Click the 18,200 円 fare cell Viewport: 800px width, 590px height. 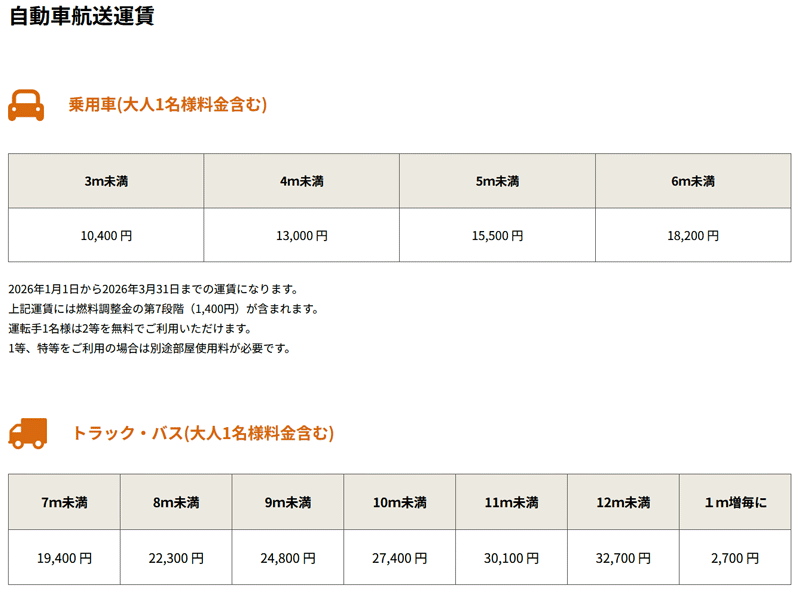(693, 236)
